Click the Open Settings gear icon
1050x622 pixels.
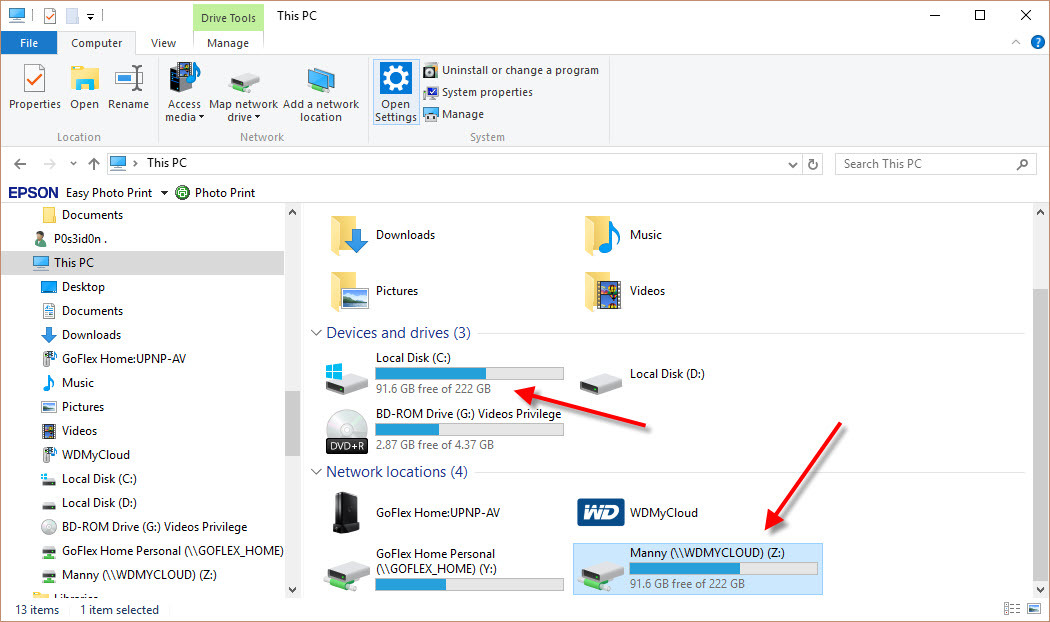pyautogui.click(x=396, y=79)
